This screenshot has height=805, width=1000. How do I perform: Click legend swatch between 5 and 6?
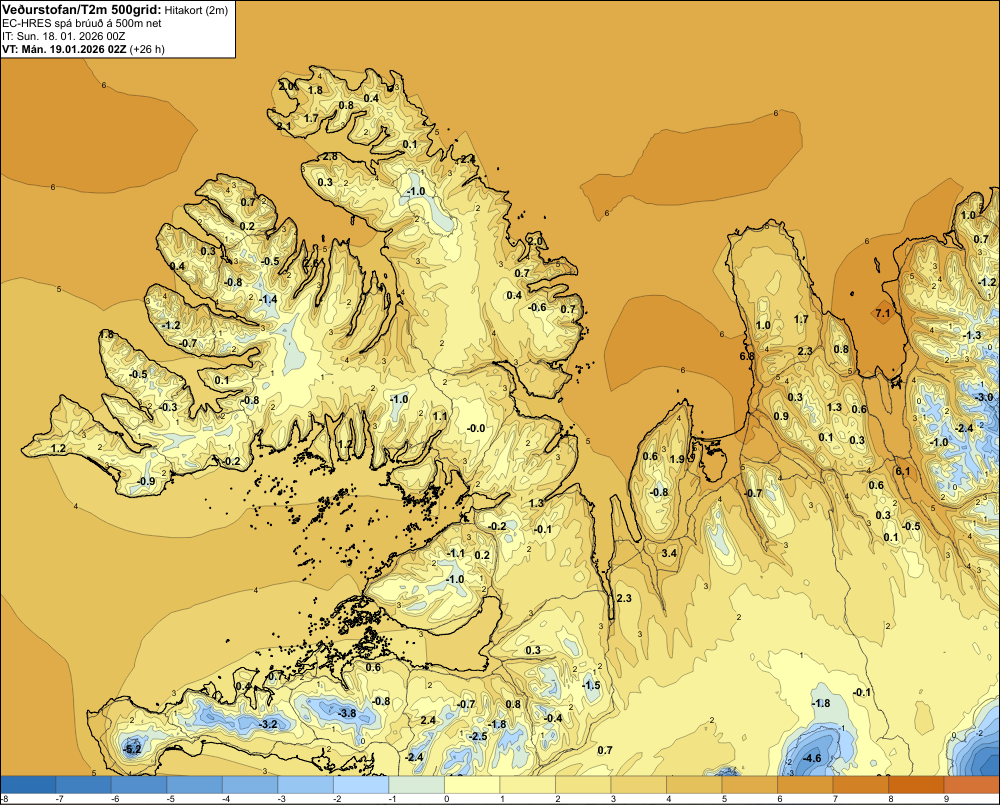coord(749,784)
